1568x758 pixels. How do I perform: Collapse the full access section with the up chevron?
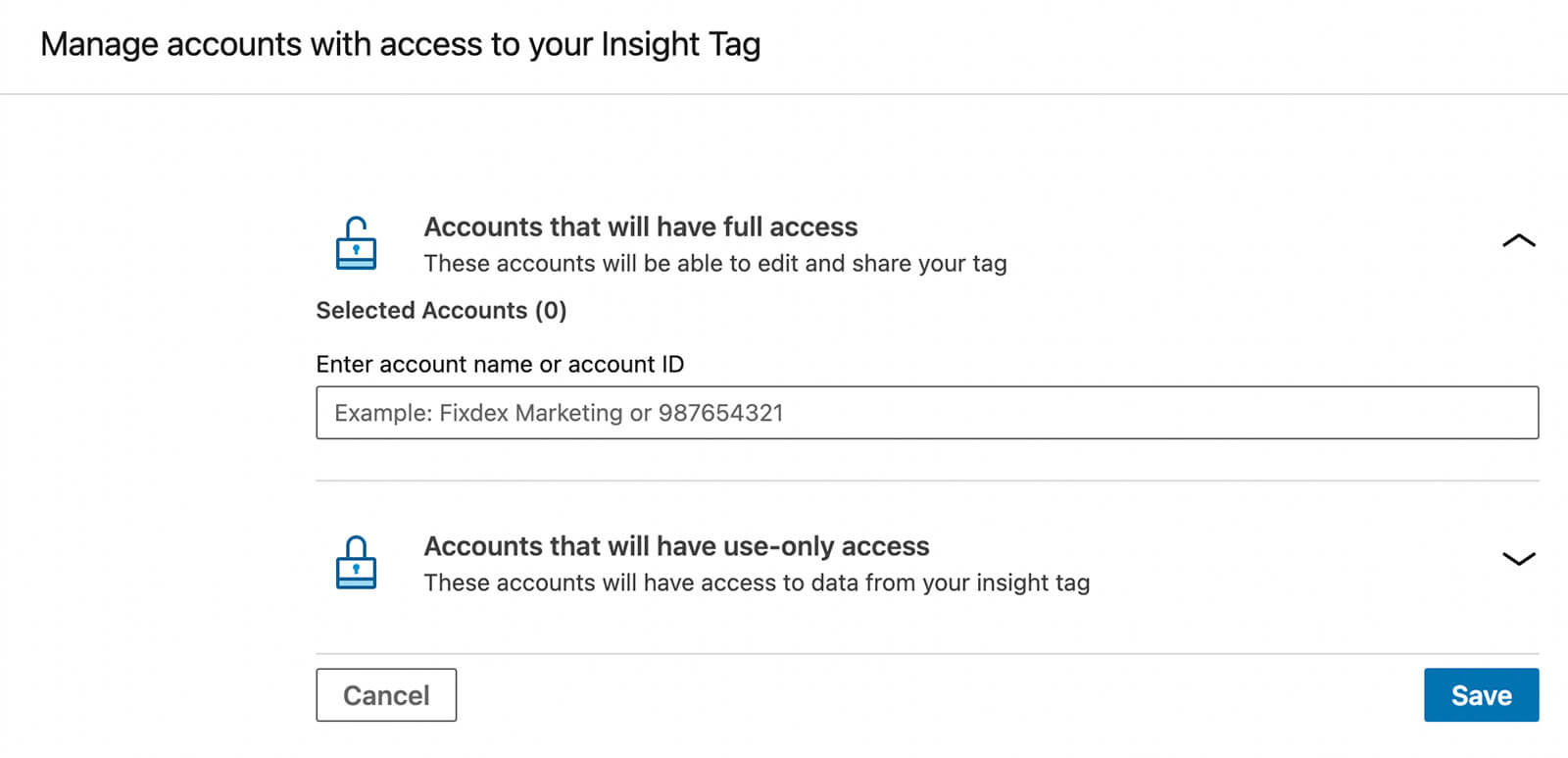[x=1518, y=241]
